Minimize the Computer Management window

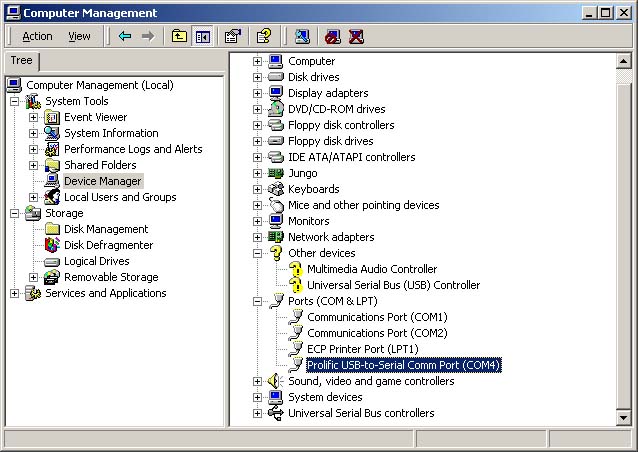click(589, 13)
